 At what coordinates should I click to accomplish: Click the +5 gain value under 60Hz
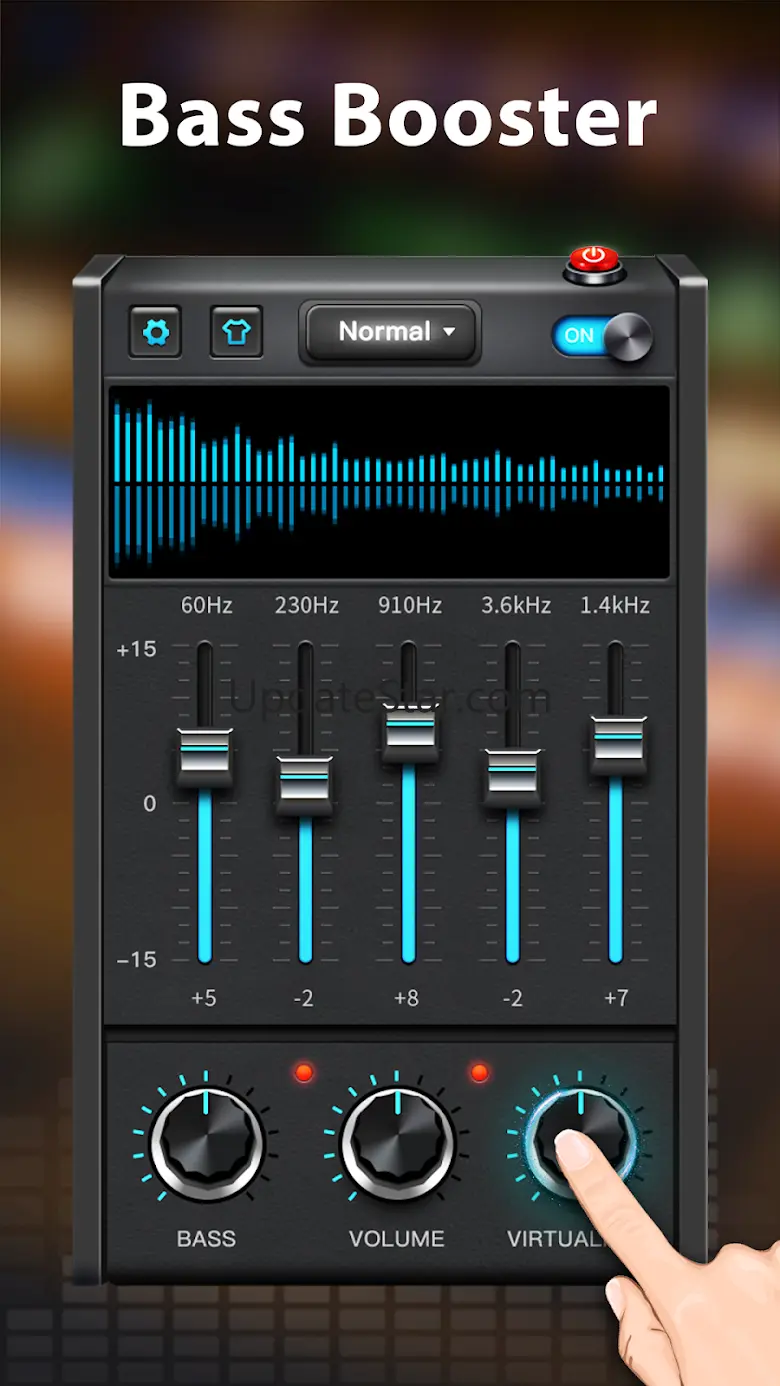204,998
